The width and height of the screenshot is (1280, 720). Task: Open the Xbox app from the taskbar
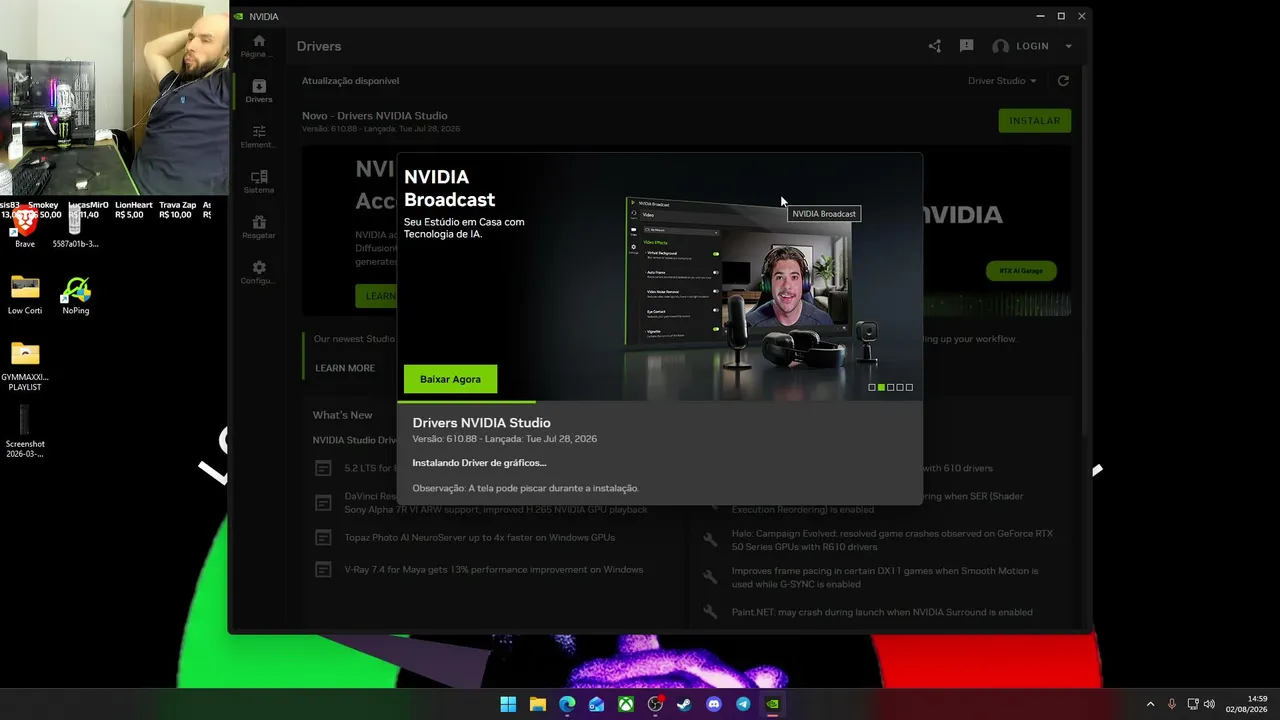(x=625, y=704)
